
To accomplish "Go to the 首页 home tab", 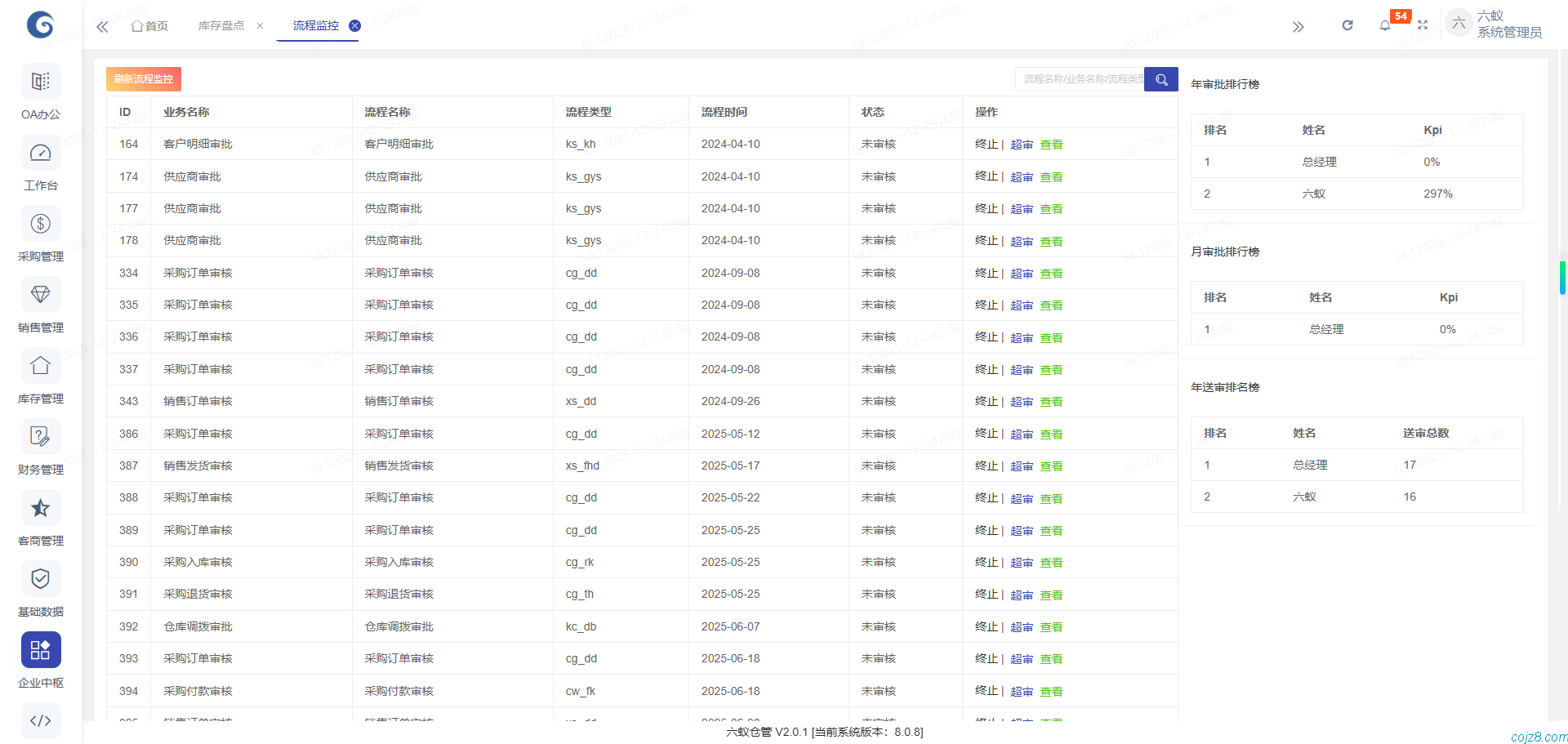I will (x=149, y=25).
